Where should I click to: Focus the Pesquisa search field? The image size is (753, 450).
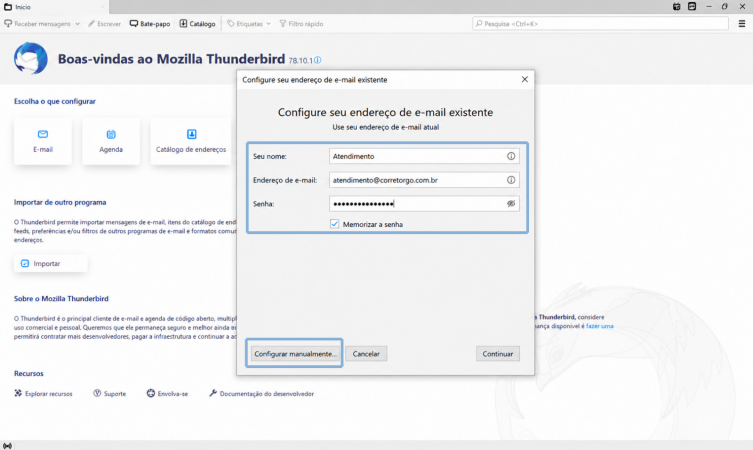click(600, 24)
